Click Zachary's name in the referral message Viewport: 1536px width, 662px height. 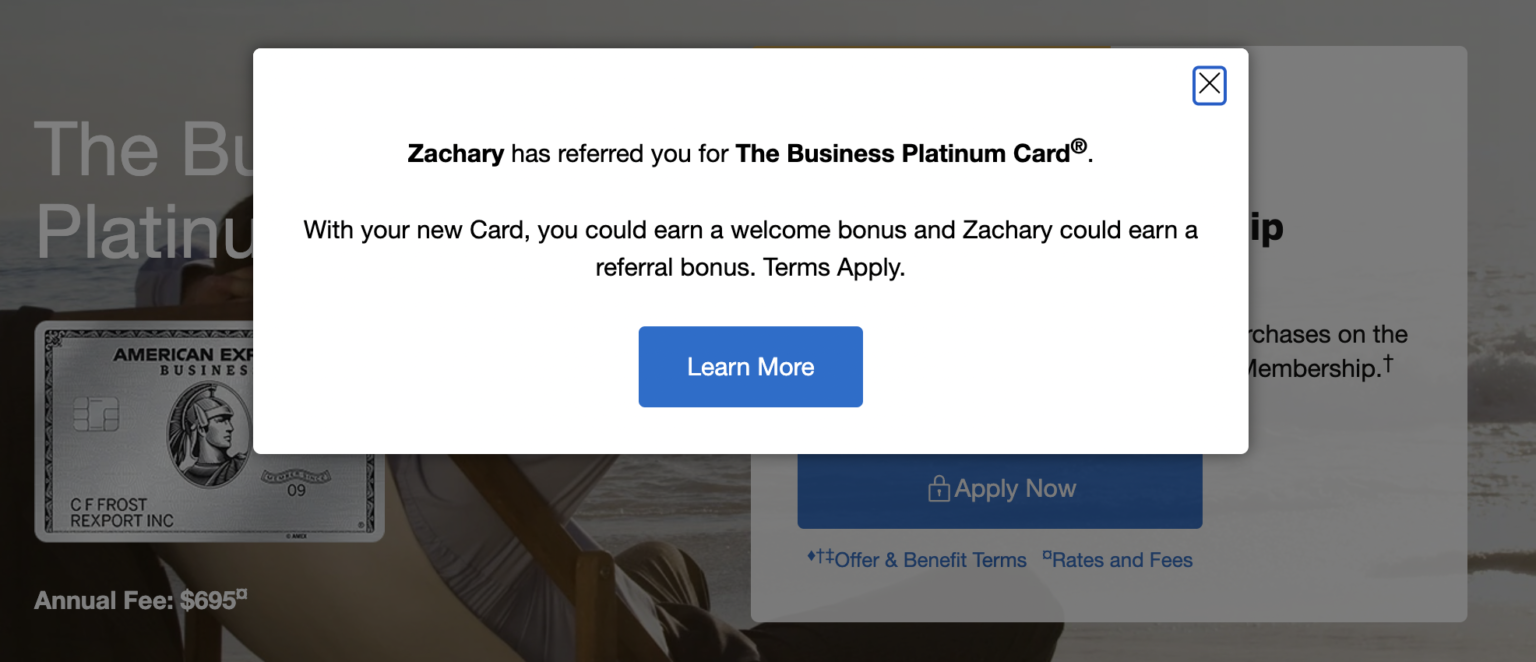pyautogui.click(x=456, y=153)
